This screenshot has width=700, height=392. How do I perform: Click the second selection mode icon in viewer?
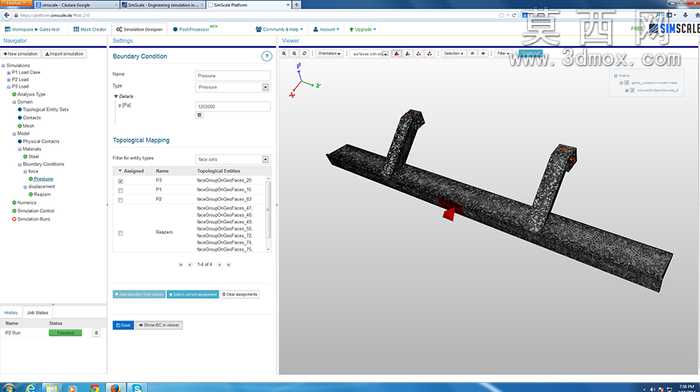click(x=408, y=54)
